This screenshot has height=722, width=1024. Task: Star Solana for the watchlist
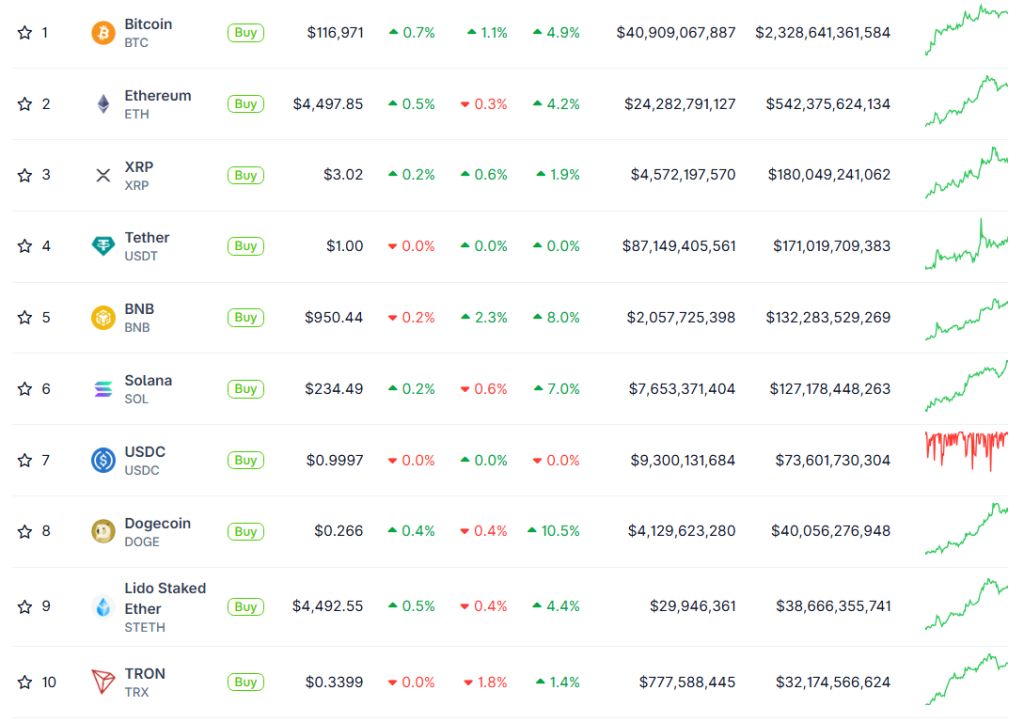pos(25,389)
